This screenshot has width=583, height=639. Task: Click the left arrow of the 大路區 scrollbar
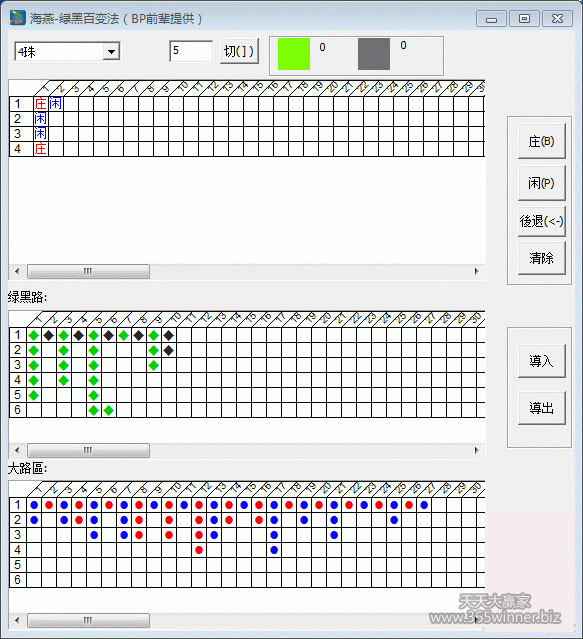click(17, 620)
